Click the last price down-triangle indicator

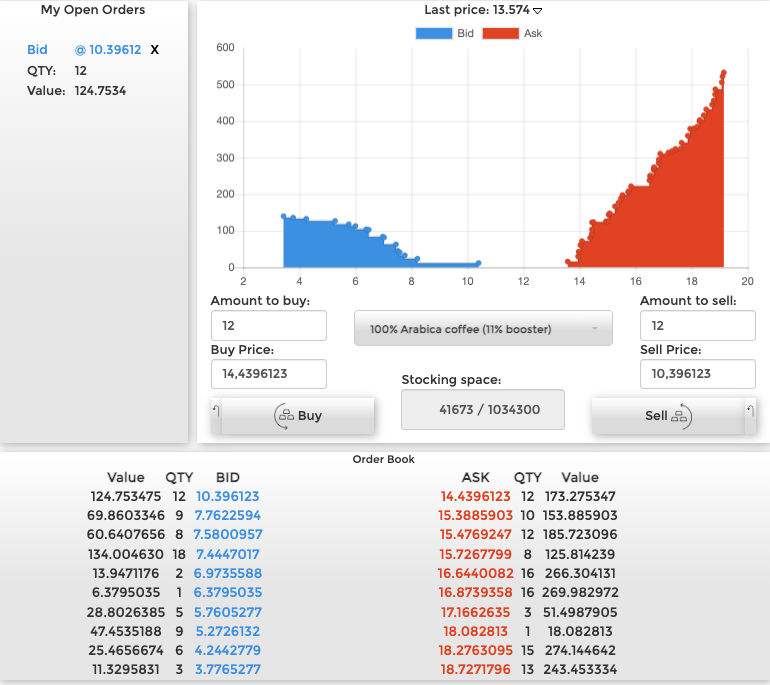(x=538, y=11)
